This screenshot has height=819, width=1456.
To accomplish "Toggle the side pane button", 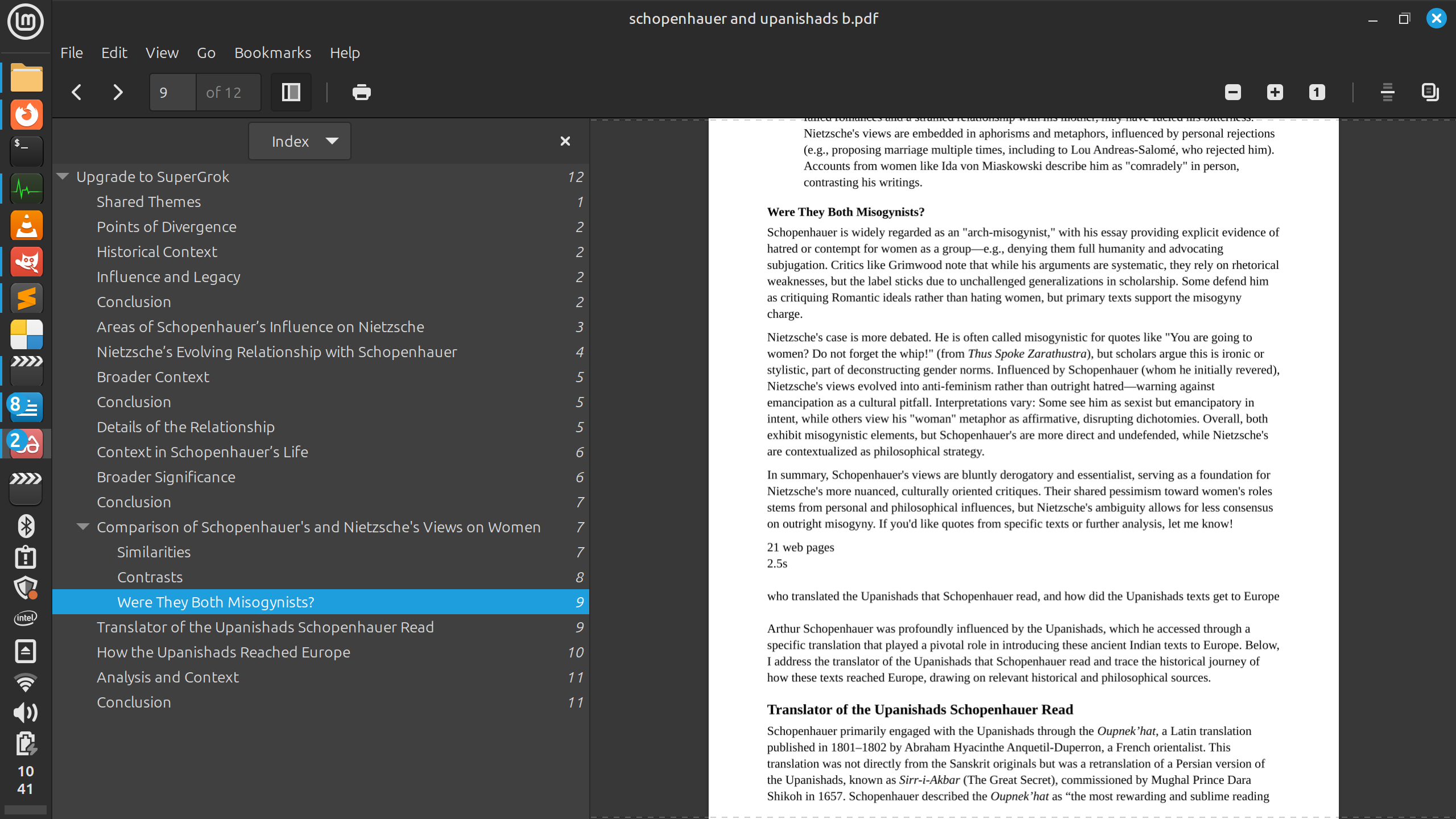I will [291, 92].
